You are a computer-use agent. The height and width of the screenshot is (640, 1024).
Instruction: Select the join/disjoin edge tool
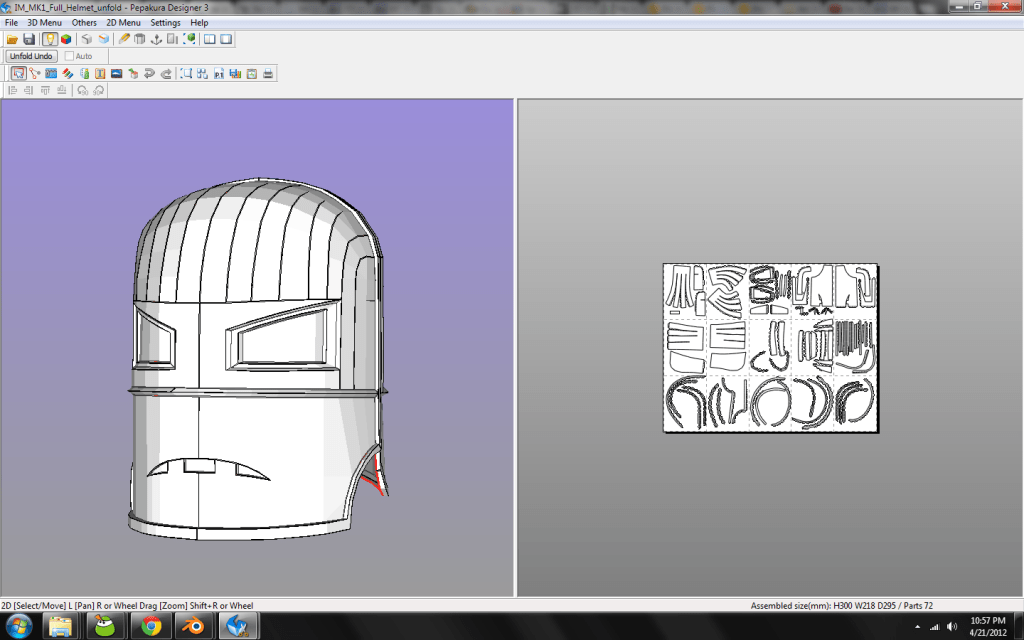coord(35,74)
